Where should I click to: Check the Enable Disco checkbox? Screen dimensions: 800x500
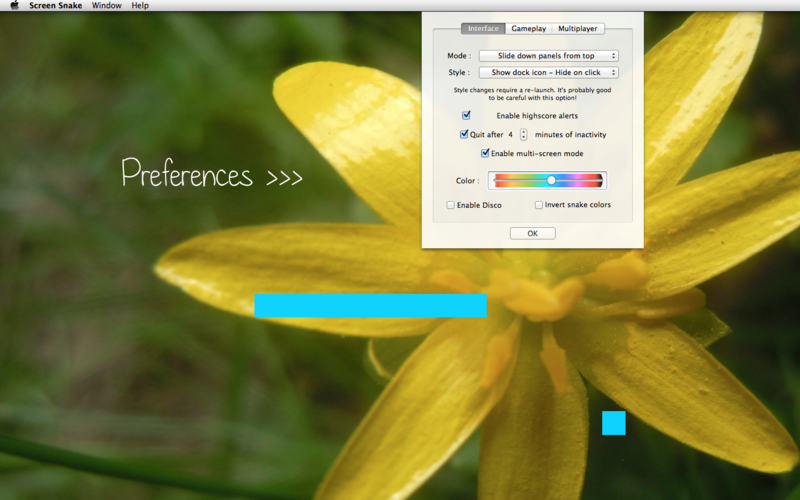click(451, 205)
